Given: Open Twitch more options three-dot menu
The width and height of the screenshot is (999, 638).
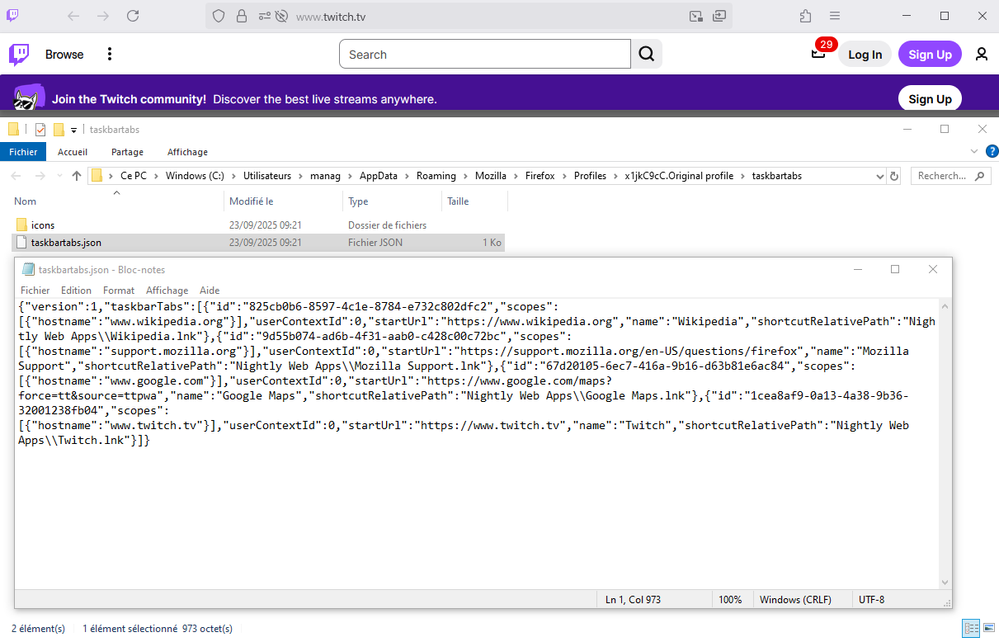Looking at the screenshot, I should click(110, 54).
